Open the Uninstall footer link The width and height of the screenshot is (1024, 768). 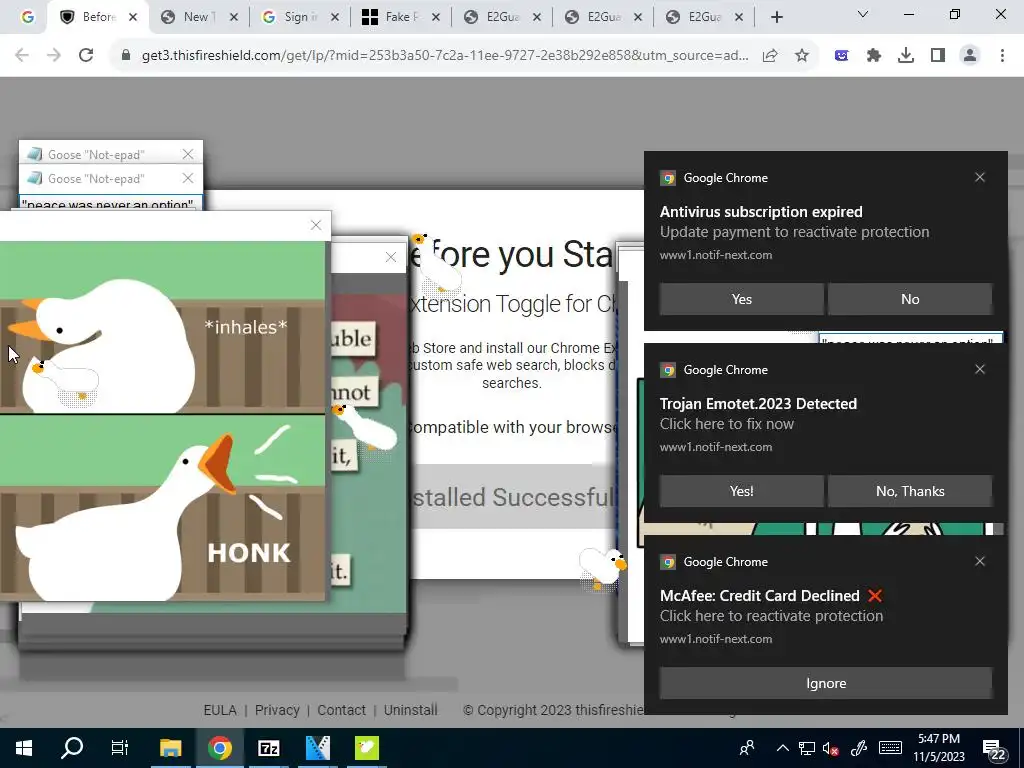coord(411,710)
